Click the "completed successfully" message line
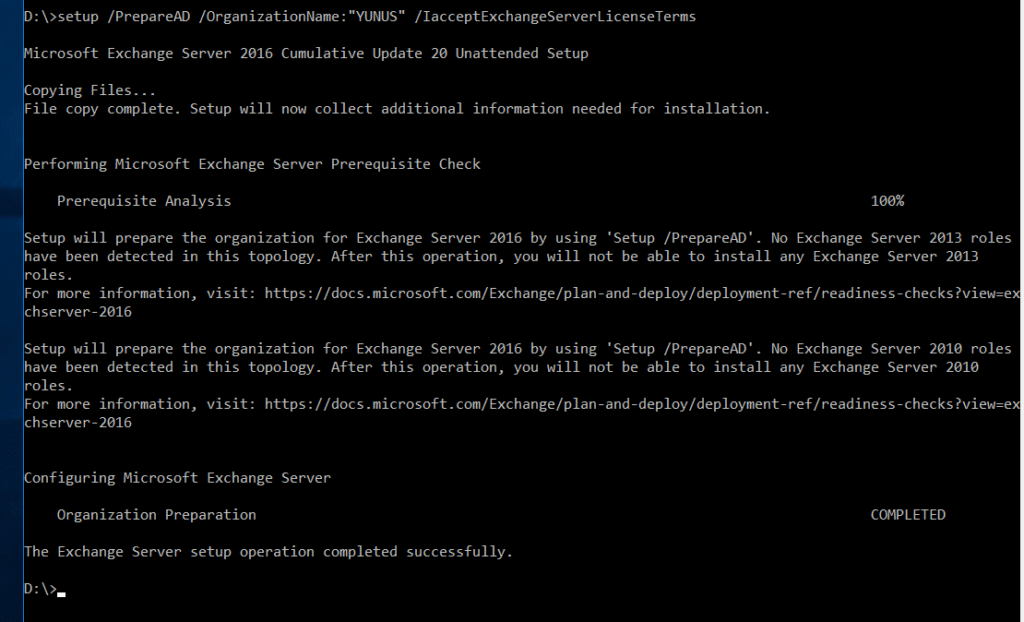1024x622 pixels. [268, 552]
